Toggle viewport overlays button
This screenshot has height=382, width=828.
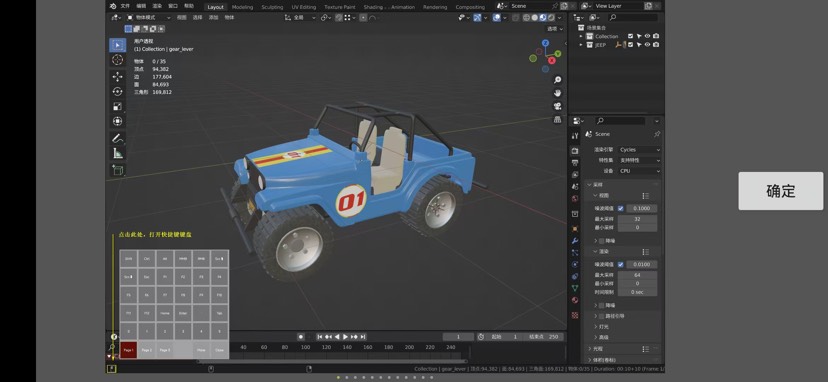click(497, 17)
